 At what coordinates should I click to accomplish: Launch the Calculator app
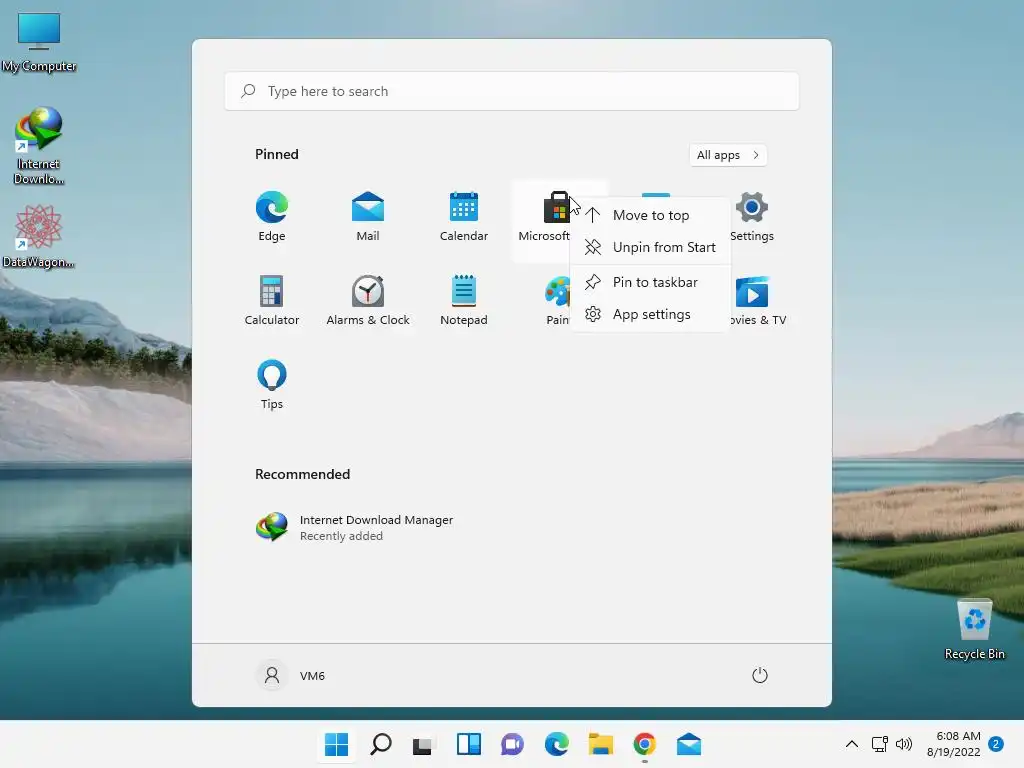pyautogui.click(x=272, y=300)
